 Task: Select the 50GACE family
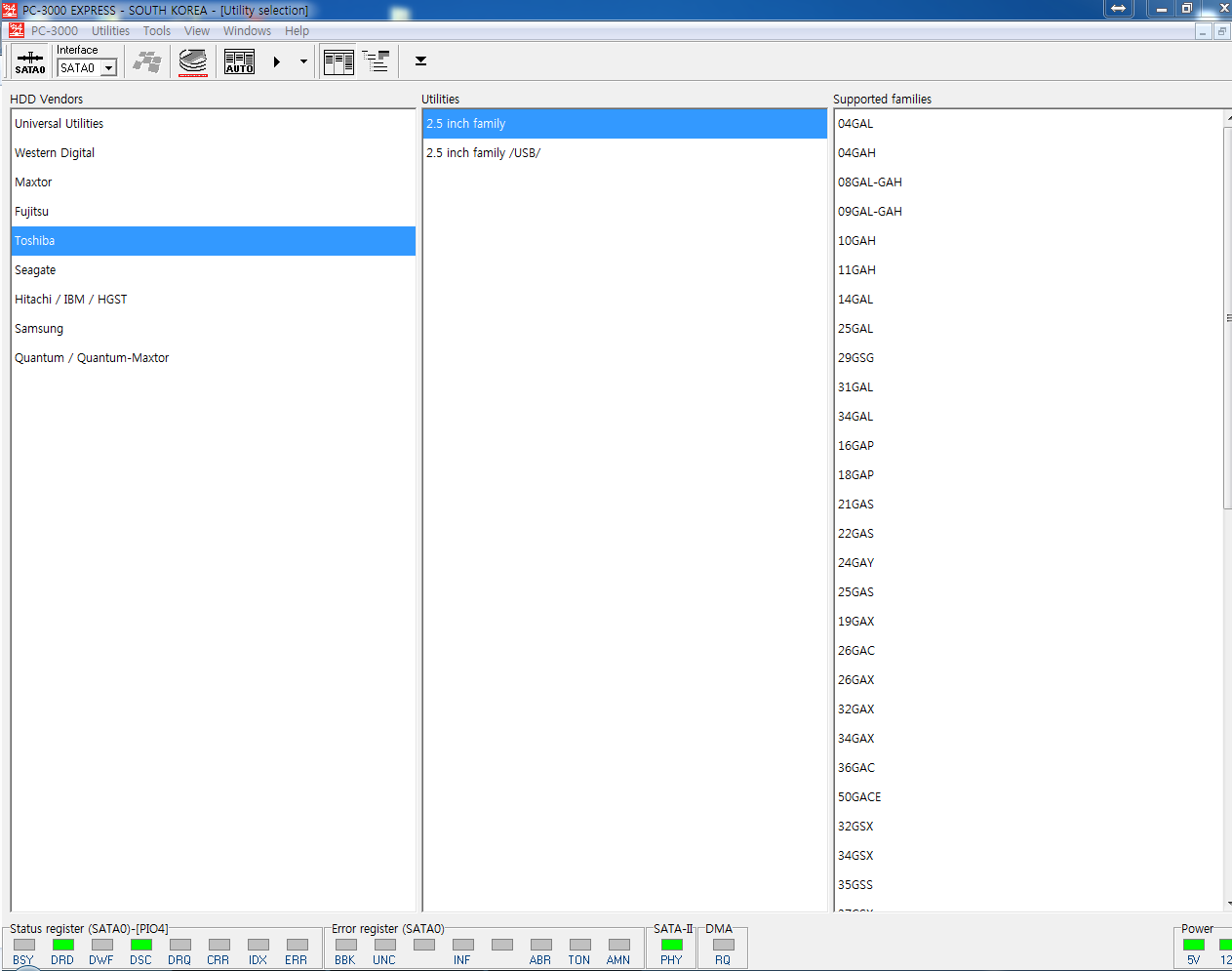1028,797
